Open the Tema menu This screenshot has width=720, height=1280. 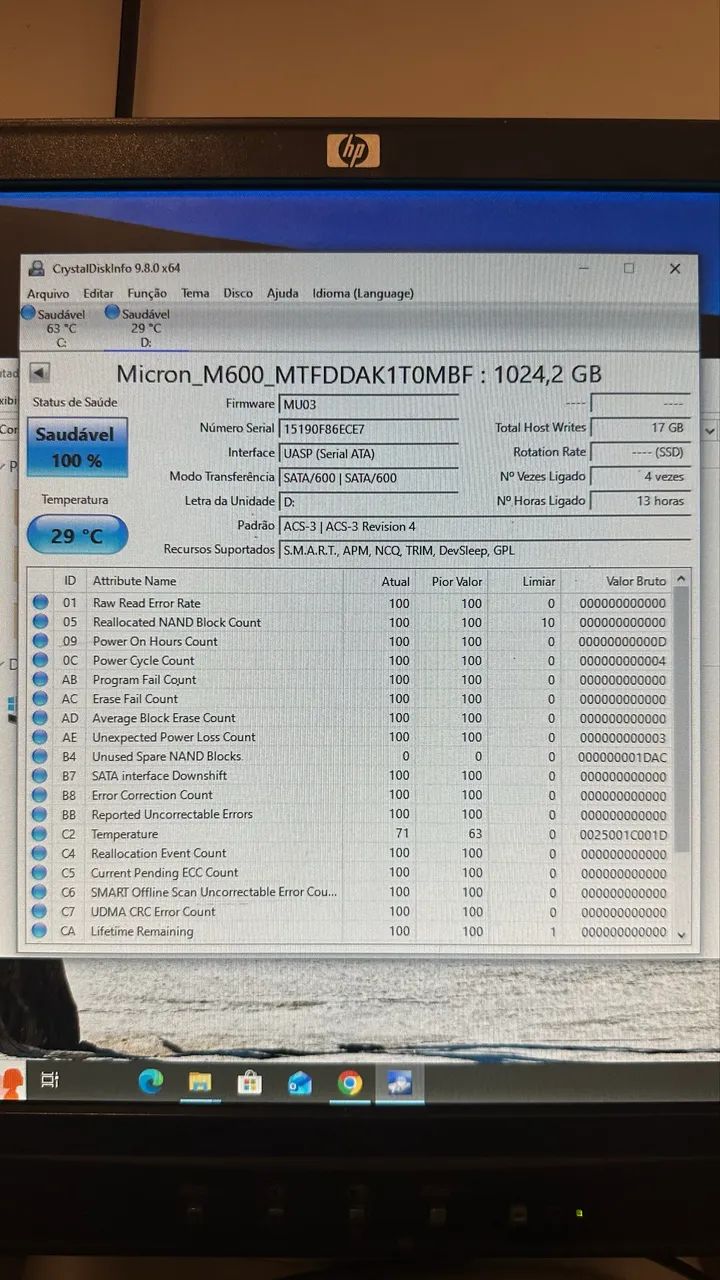(195, 293)
